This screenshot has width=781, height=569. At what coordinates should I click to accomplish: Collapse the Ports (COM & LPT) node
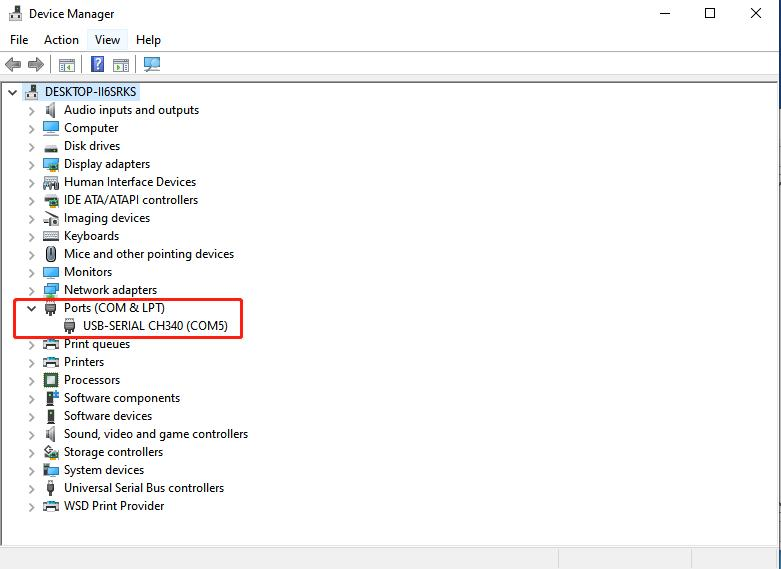[31, 308]
